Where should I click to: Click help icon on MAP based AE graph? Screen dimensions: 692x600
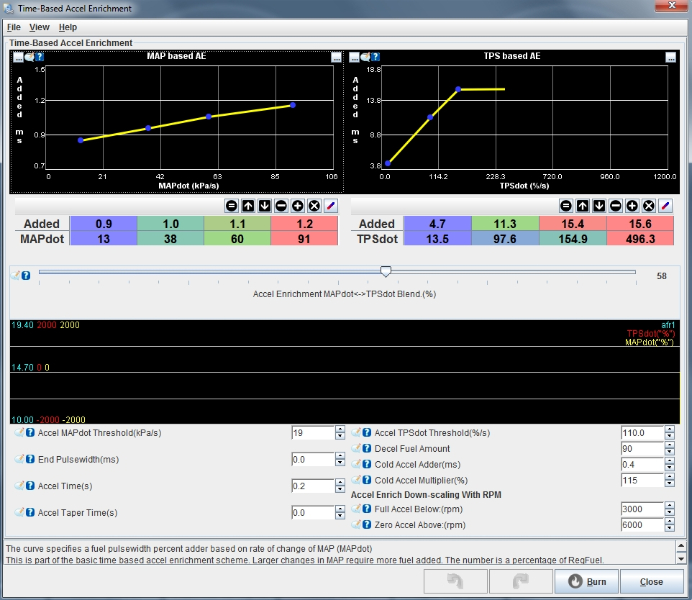pos(39,57)
